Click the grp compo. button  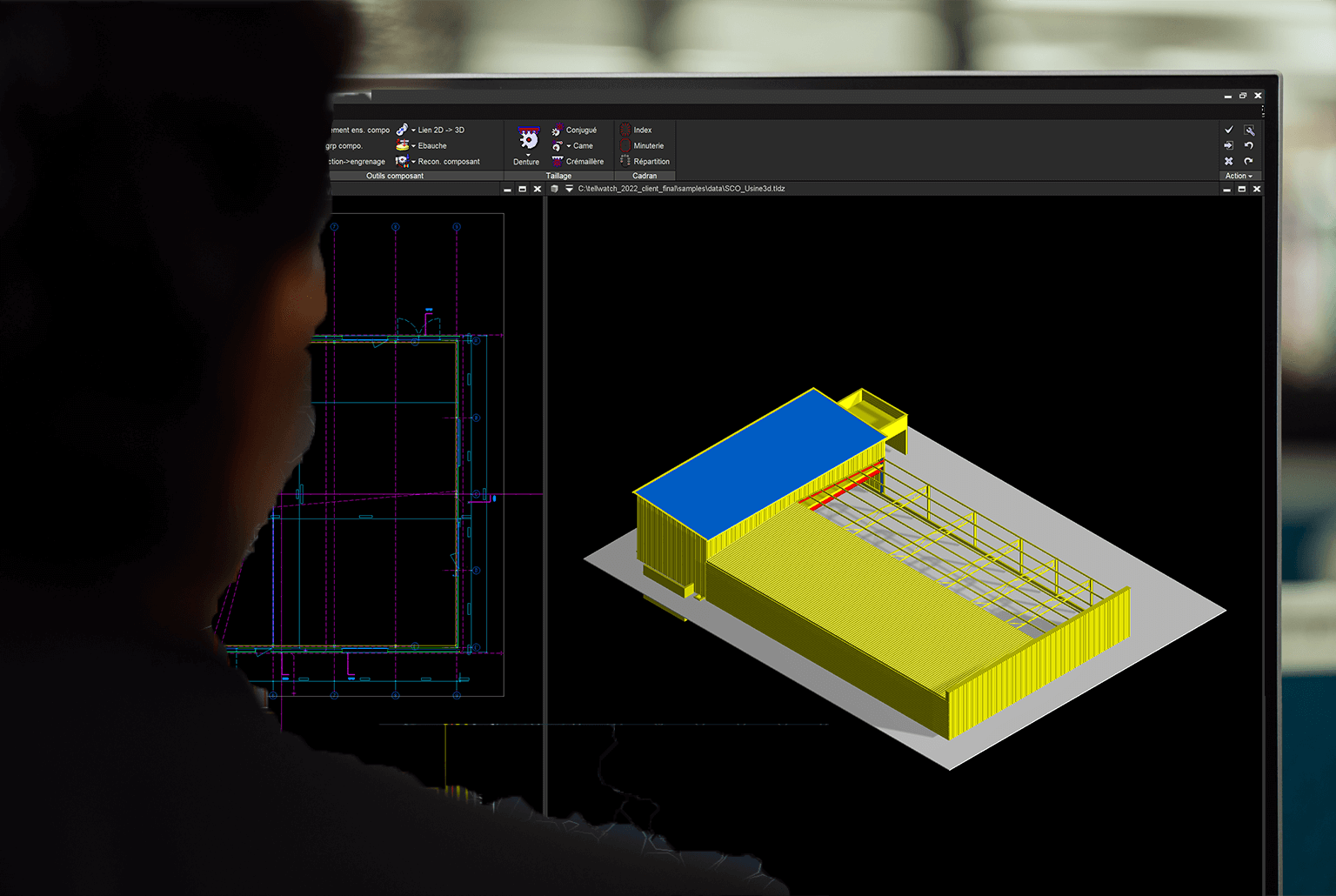[x=344, y=146]
